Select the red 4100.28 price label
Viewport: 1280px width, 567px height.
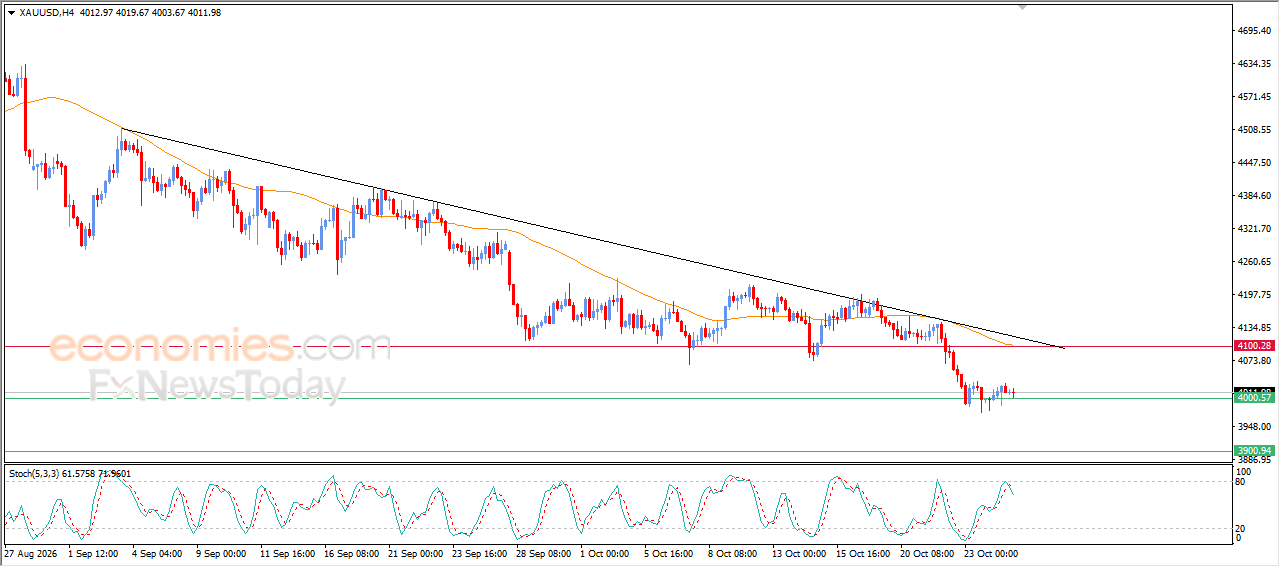coord(1254,345)
